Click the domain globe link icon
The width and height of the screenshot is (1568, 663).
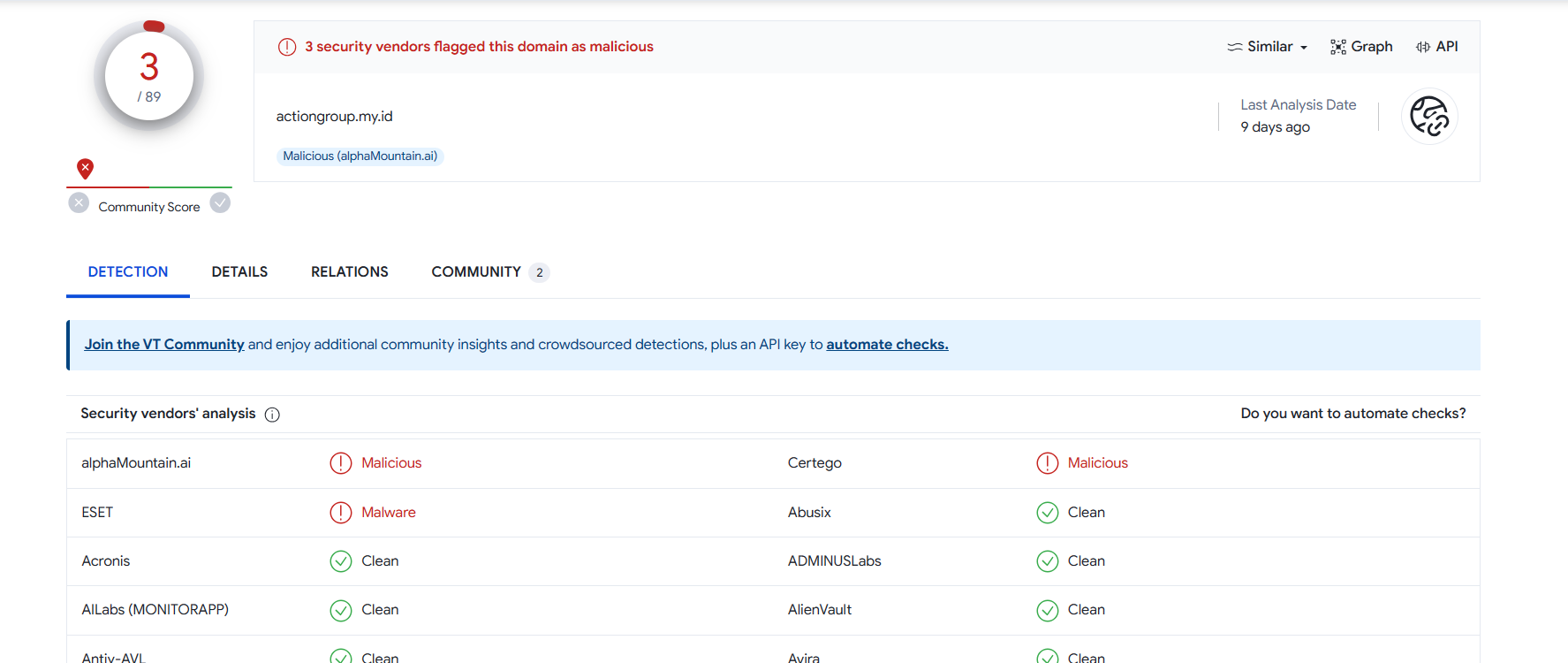(x=1428, y=117)
